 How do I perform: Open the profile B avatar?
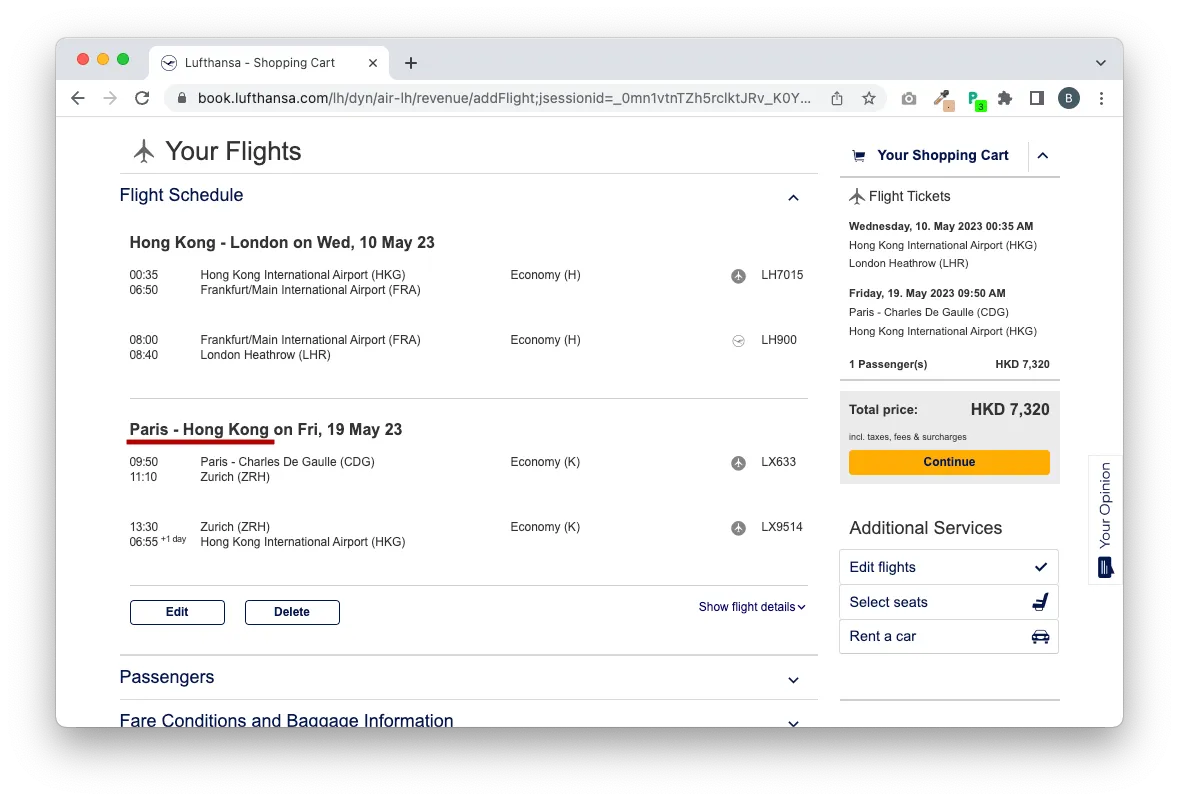coord(1068,99)
